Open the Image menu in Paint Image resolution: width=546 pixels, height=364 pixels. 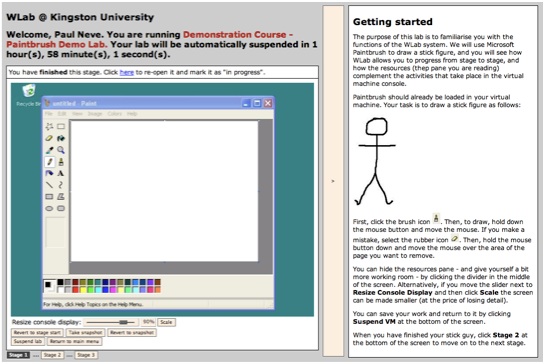[x=94, y=114]
